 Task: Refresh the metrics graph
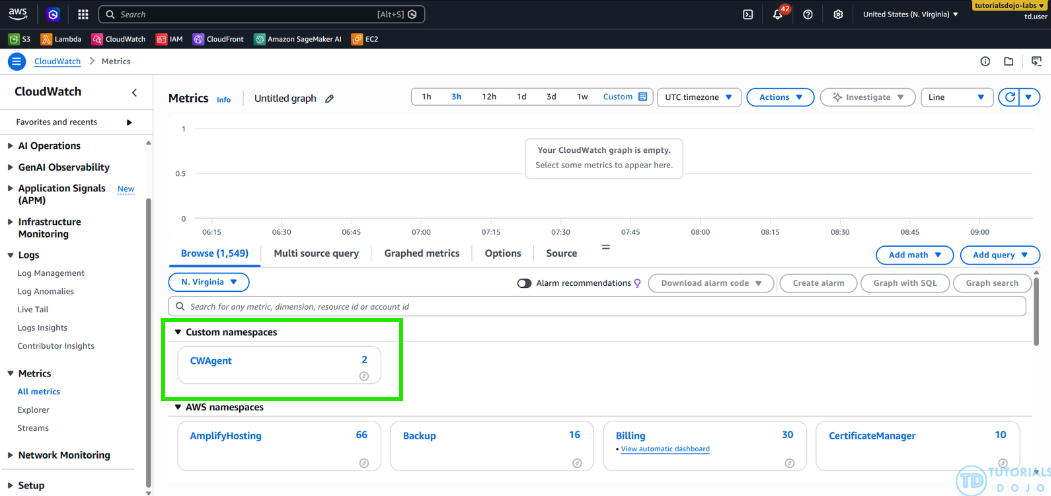click(x=1009, y=97)
